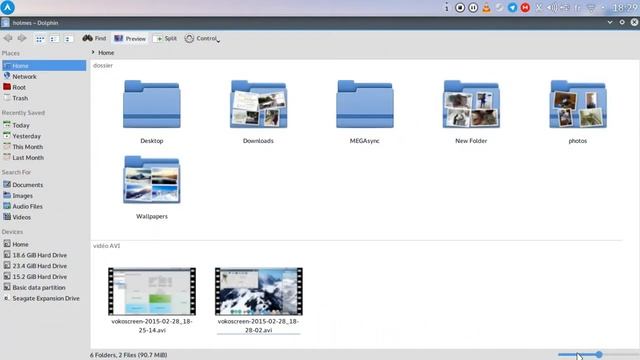This screenshot has width=640, height=360.
Task: Select the photos folder icon
Action: tap(578, 104)
